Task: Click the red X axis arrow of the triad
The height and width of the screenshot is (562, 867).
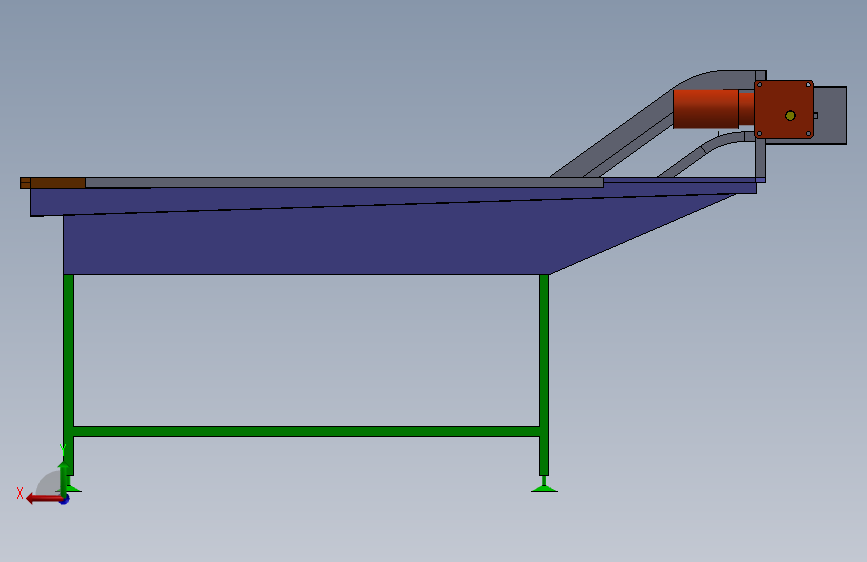Action: [43, 499]
